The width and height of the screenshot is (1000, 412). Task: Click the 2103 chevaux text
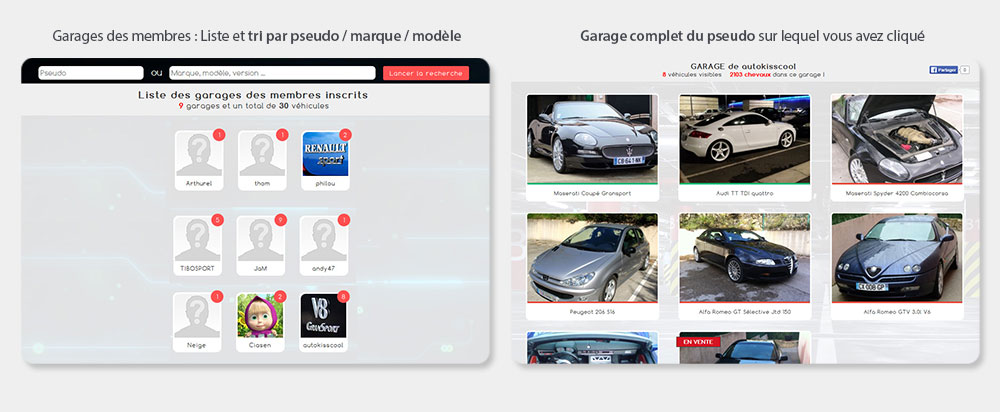[x=750, y=75]
